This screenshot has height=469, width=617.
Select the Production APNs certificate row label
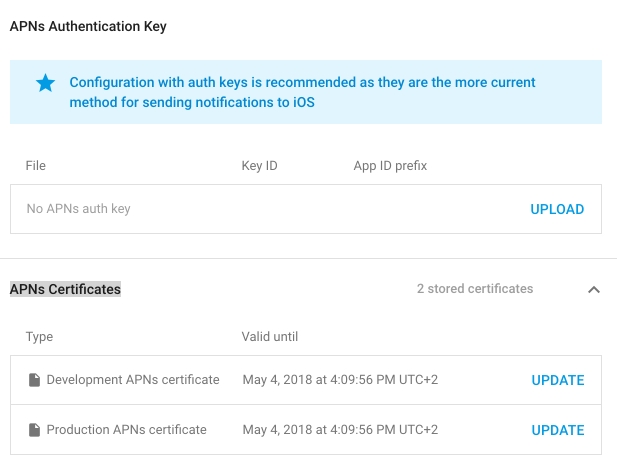pos(126,430)
